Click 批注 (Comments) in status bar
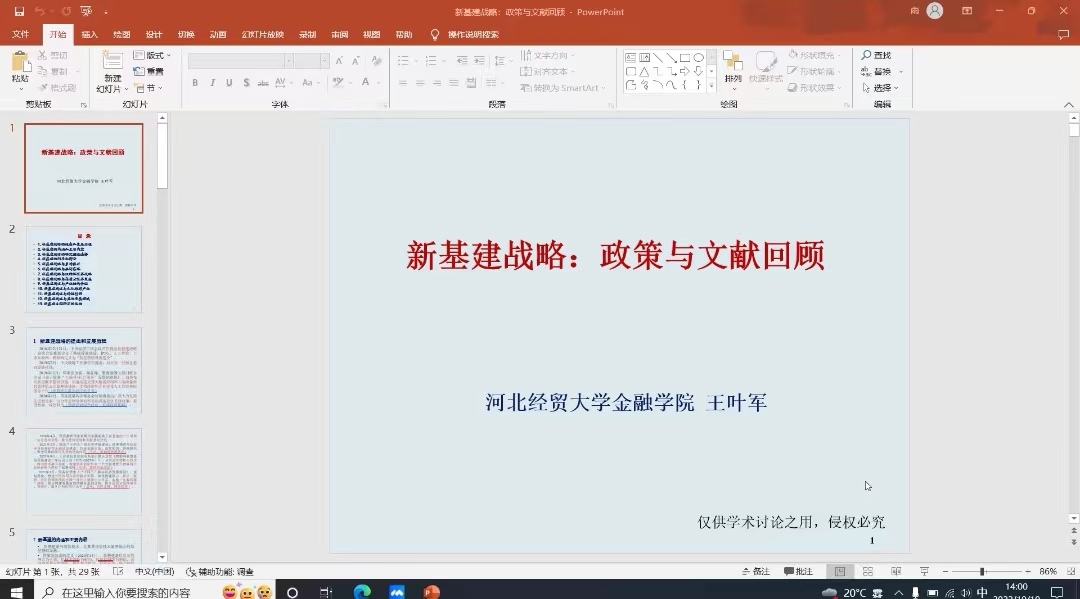This screenshot has height=599, width=1080. tap(798, 571)
